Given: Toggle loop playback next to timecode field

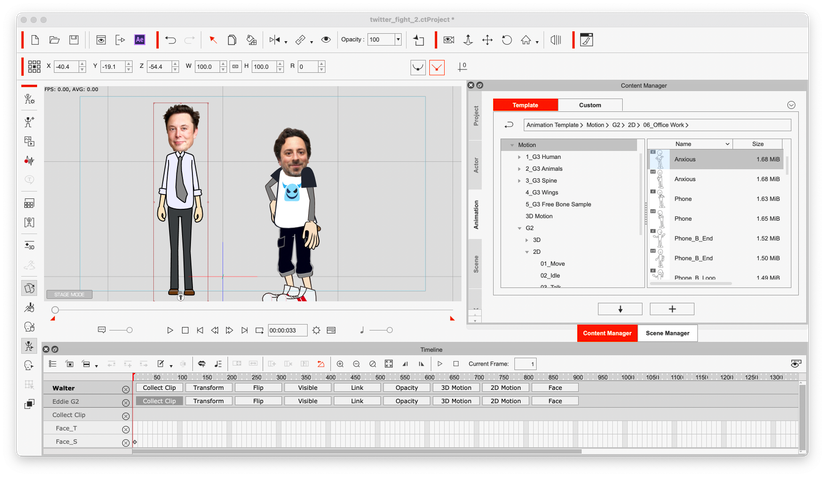Looking at the screenshot, I should click(x=259, y=330).
